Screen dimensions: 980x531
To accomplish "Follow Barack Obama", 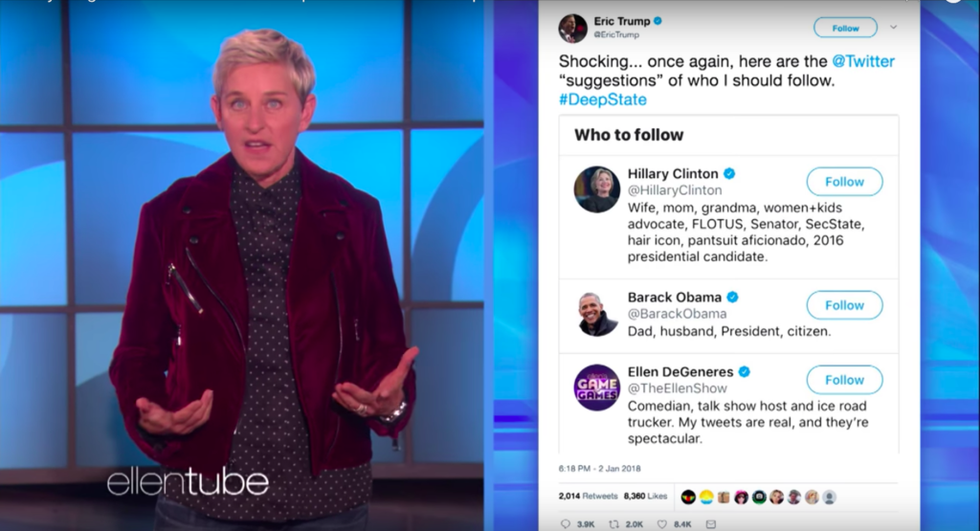I will click(x=844, y=305).
